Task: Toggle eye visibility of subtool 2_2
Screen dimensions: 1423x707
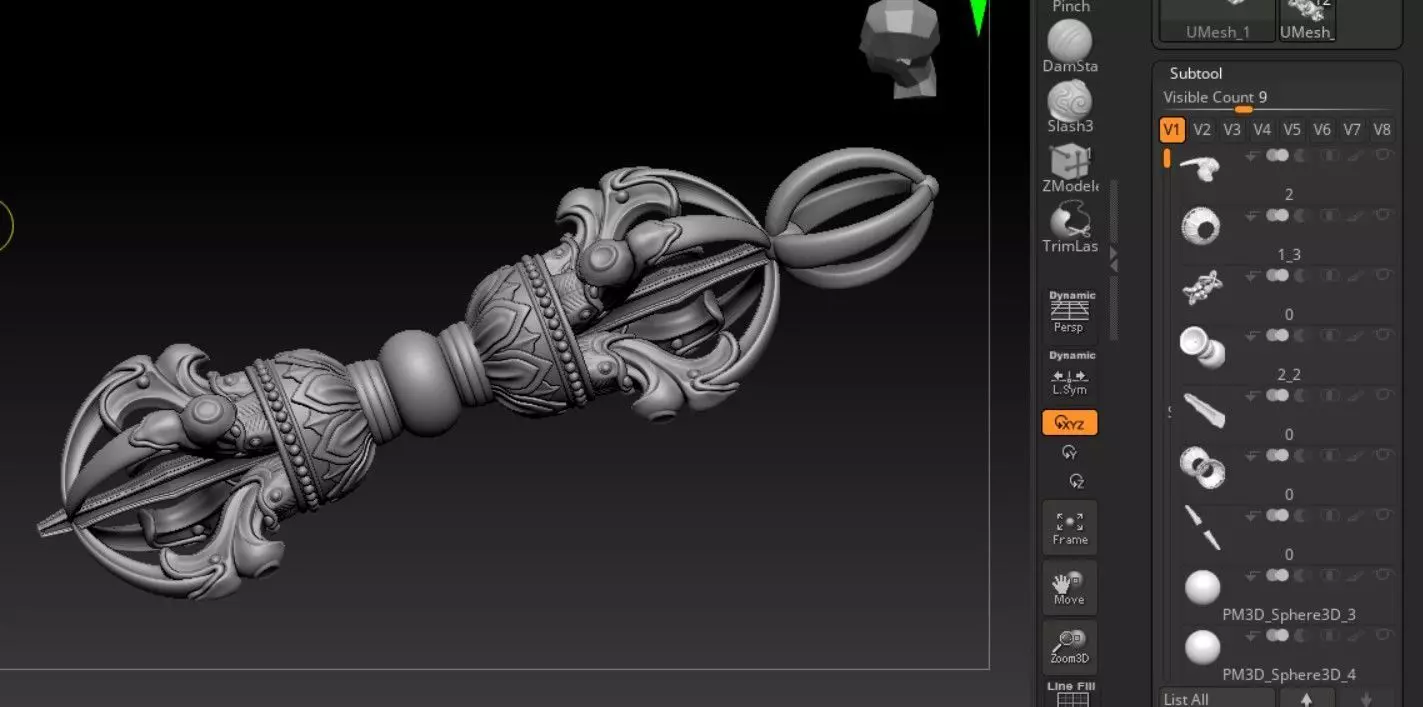Action: [1384, 335]
